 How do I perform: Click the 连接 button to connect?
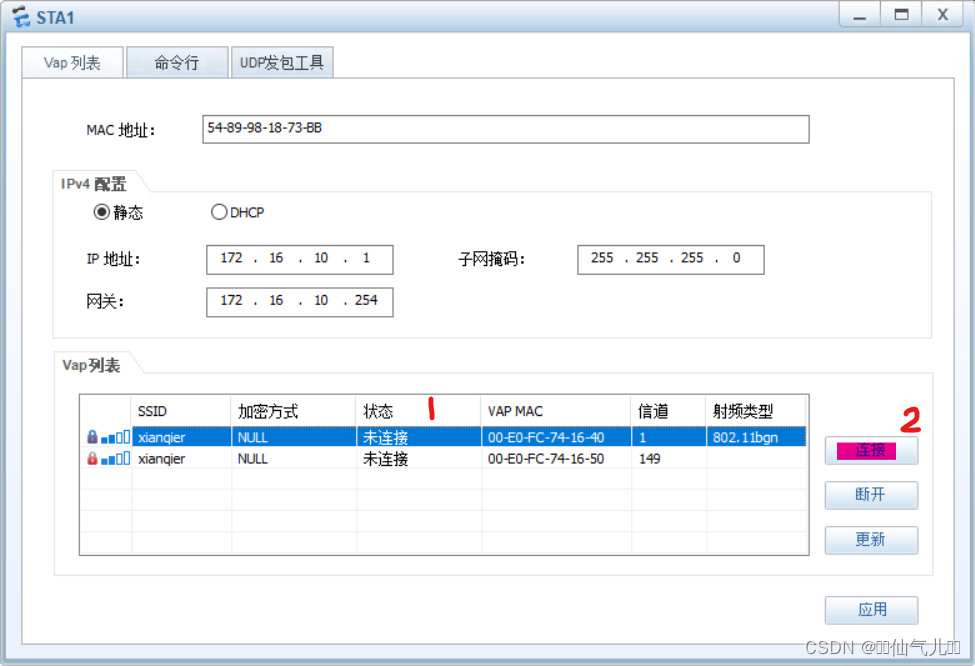pyautogui.click(x=870, y=450)
